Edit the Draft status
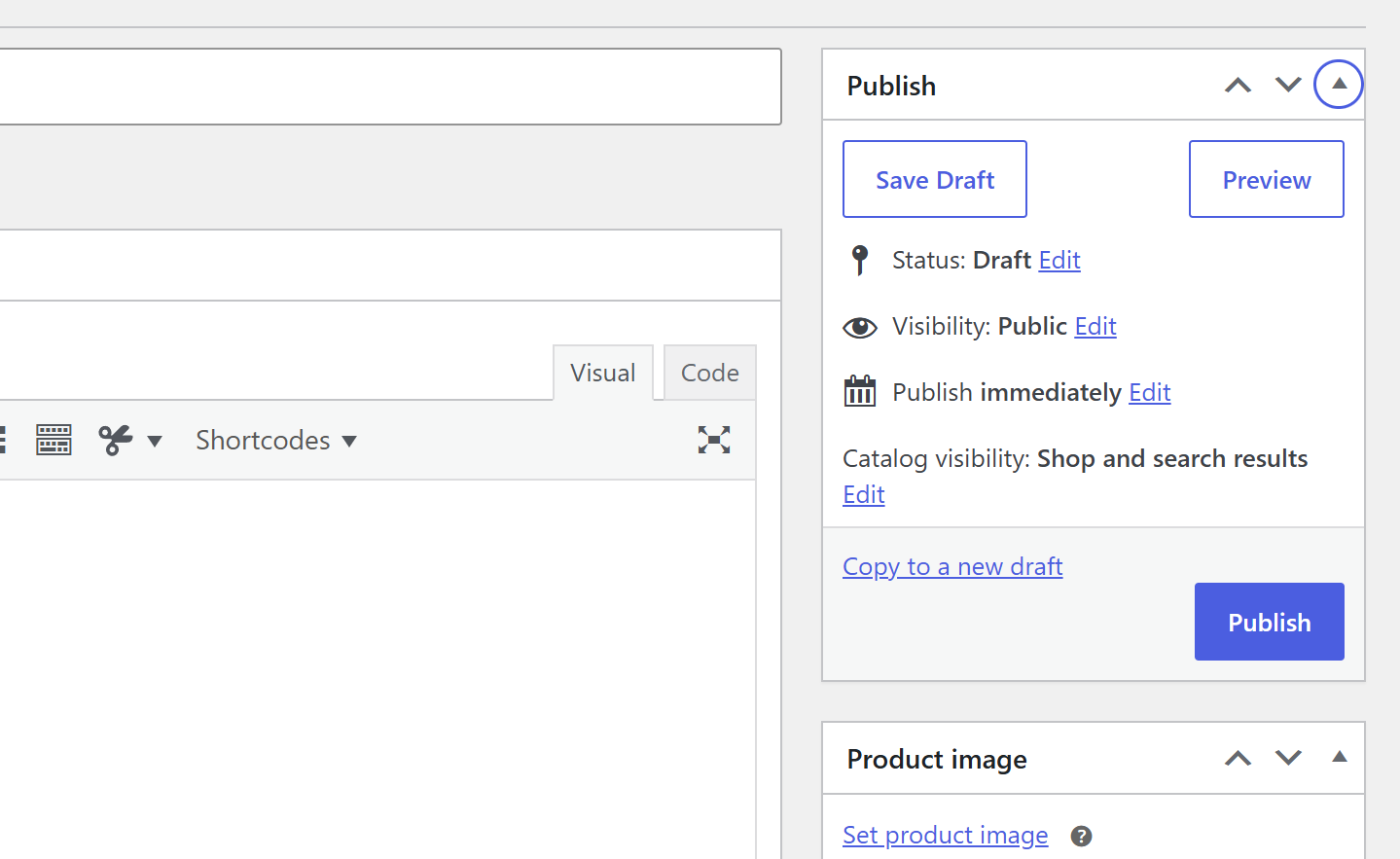 pos(1059,260)
